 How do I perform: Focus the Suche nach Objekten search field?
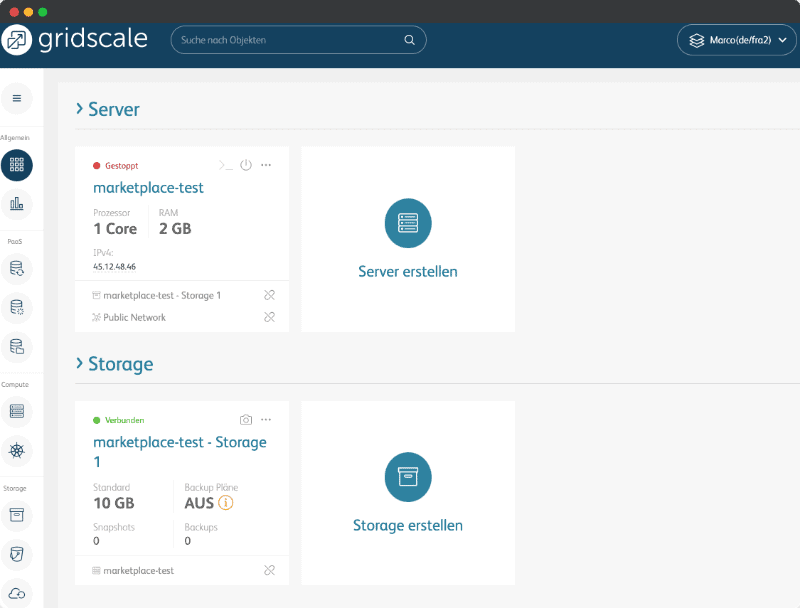click(298, 40)
